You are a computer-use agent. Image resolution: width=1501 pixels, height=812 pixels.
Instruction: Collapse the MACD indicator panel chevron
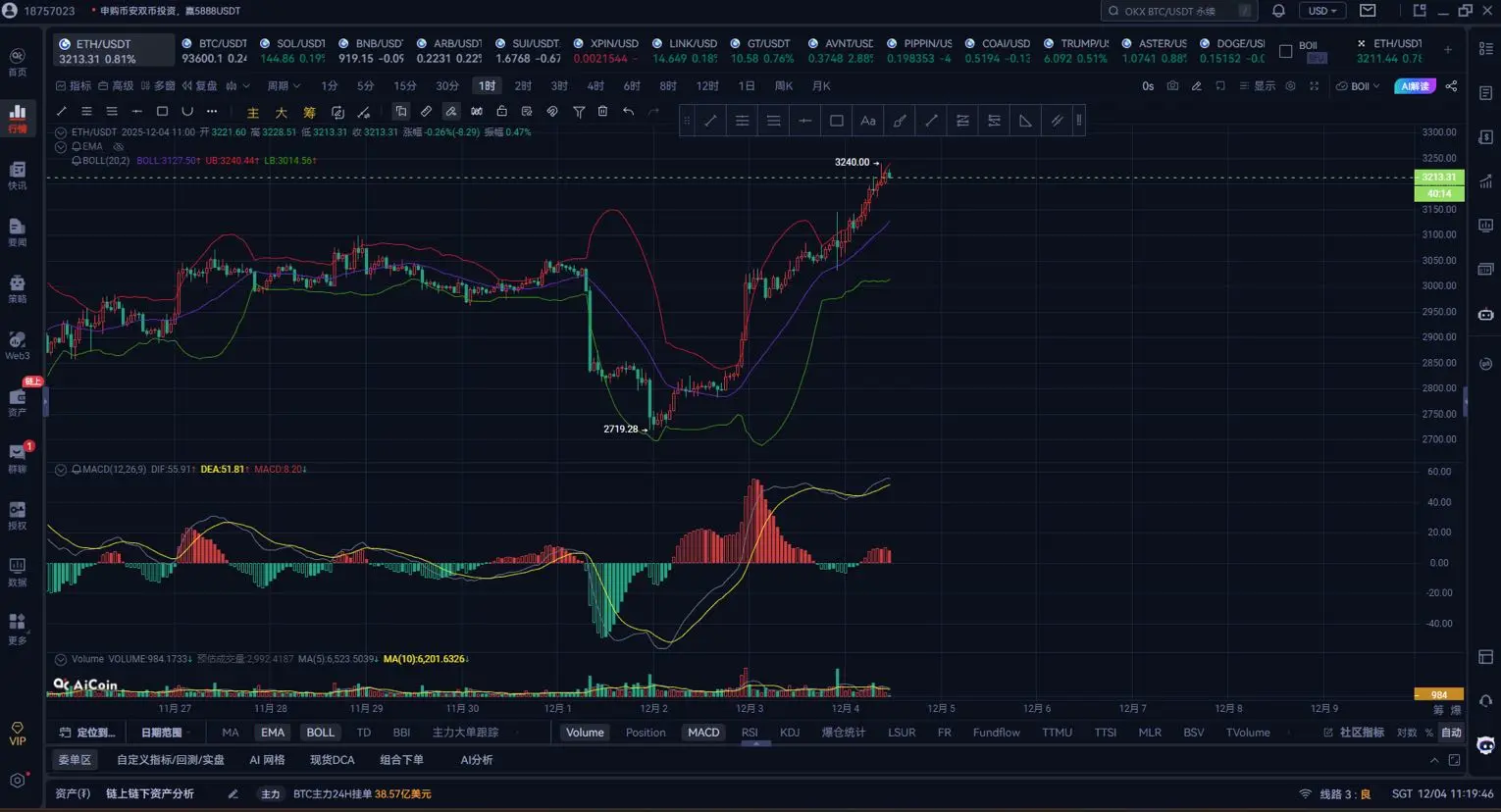point(61,470)
